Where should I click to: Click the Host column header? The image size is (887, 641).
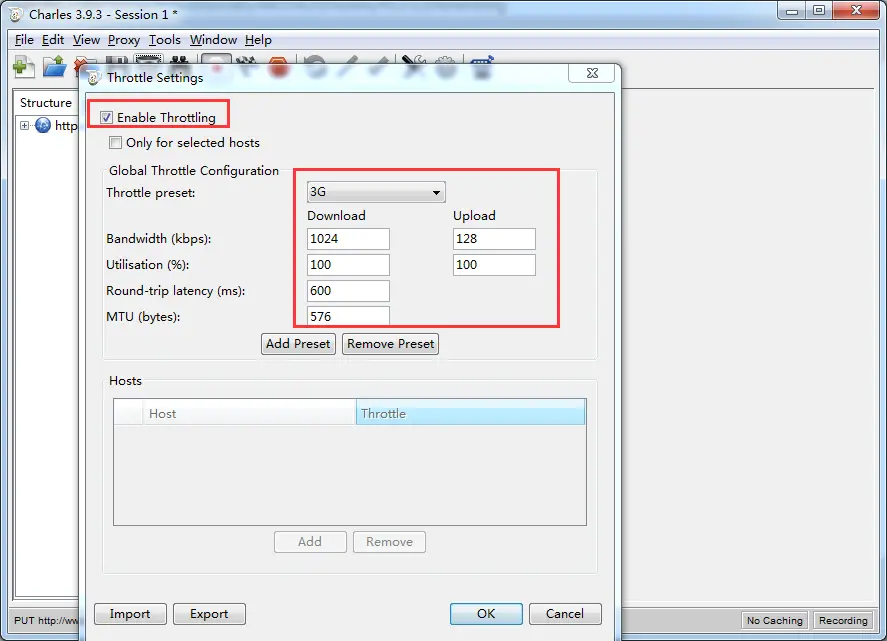[x=249, y=414]
